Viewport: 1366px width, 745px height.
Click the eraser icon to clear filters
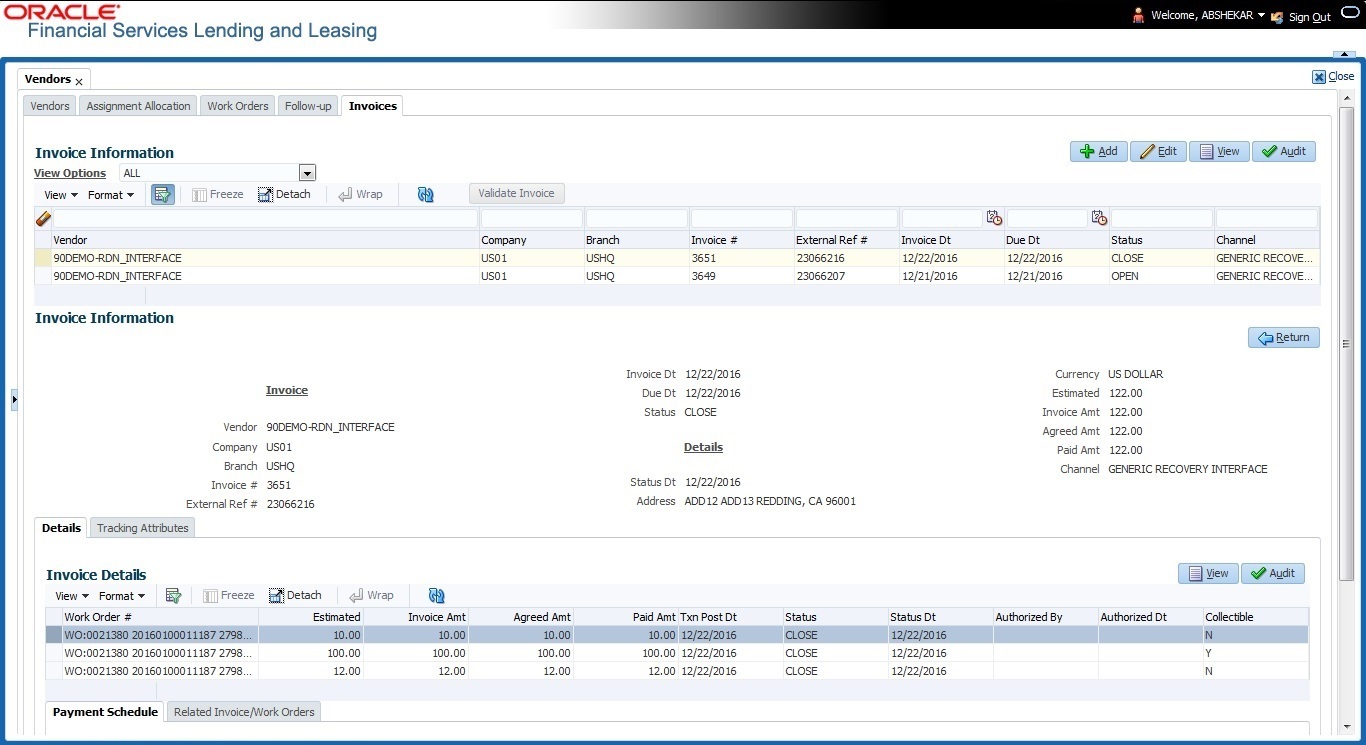[x=43, y=219]
